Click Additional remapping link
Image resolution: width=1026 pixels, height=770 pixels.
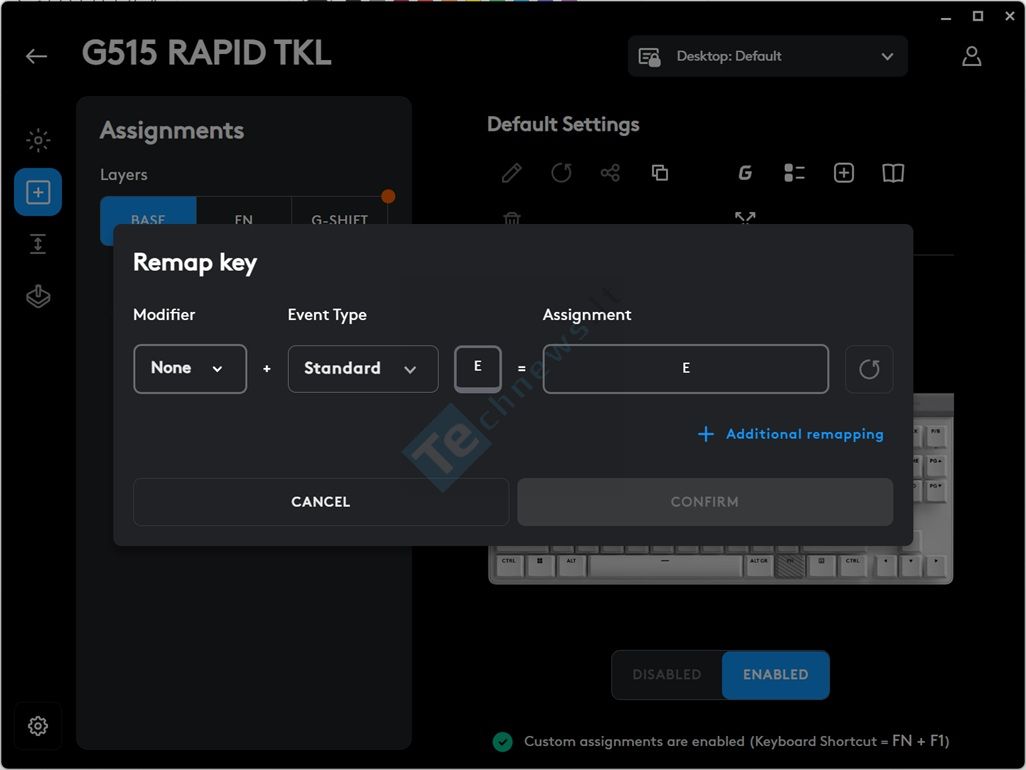(x=790, y=434)
